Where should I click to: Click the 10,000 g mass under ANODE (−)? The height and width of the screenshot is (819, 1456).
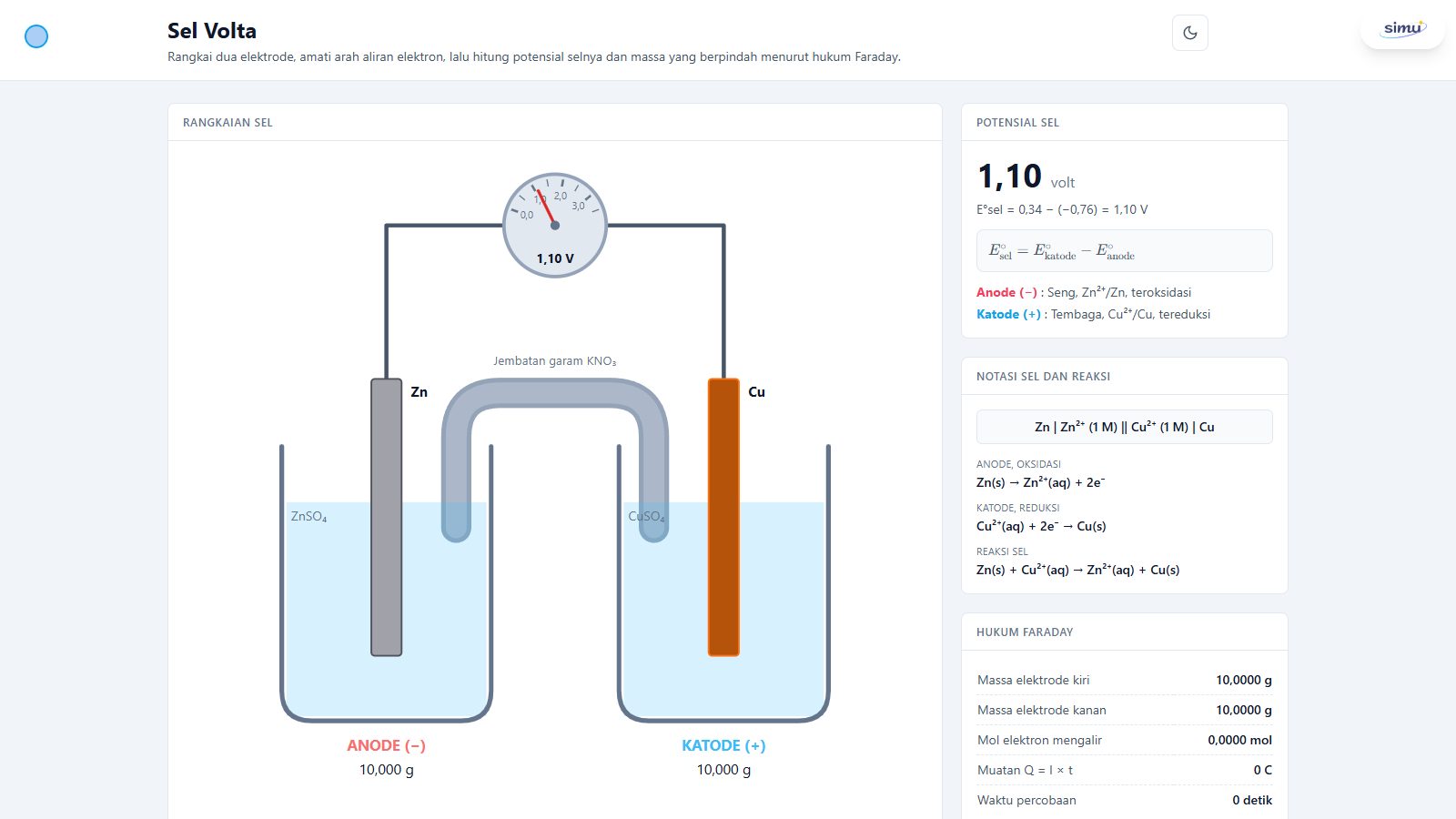[386, 770]
